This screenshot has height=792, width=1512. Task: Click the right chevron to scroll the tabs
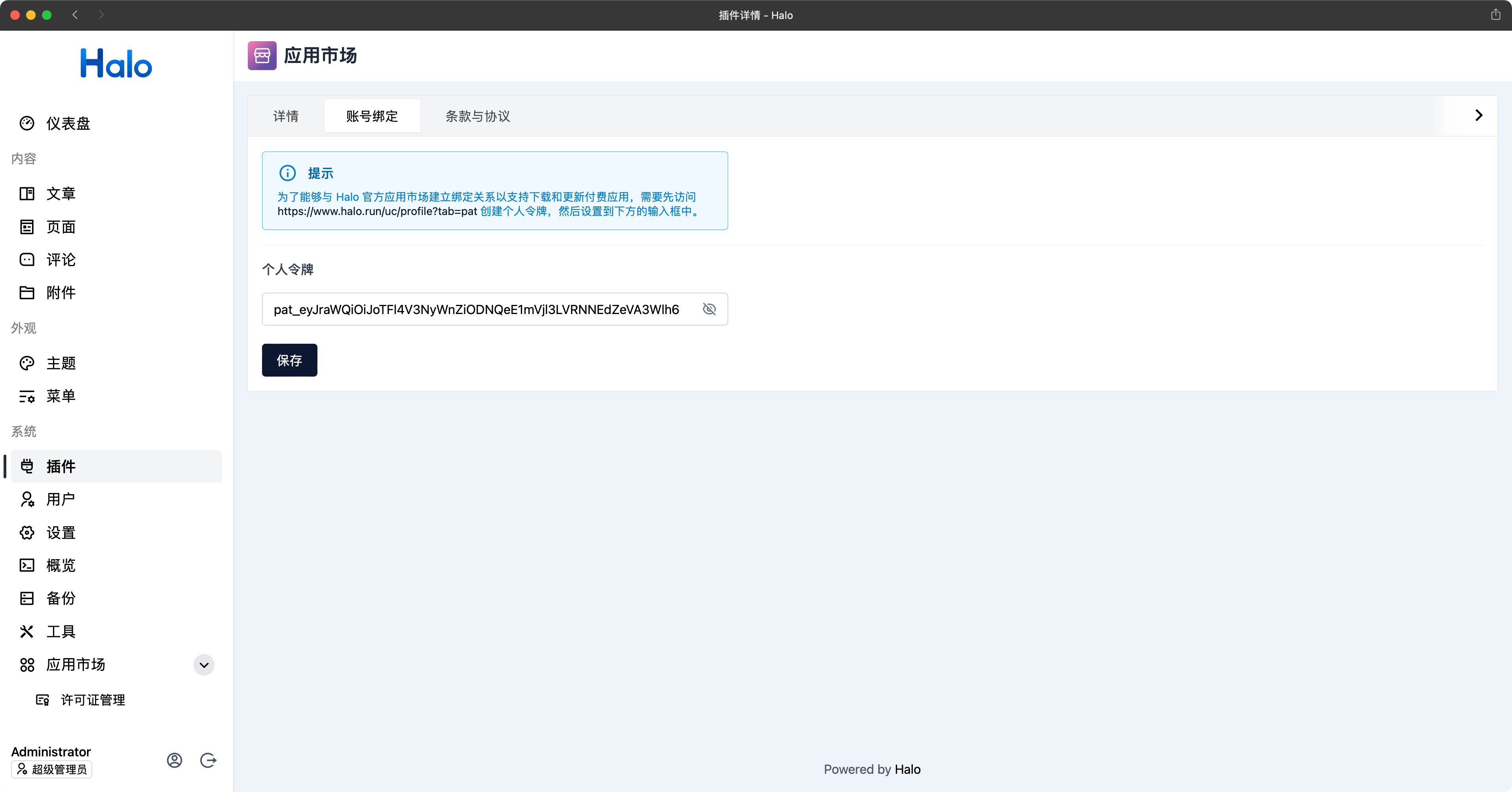1478,116
